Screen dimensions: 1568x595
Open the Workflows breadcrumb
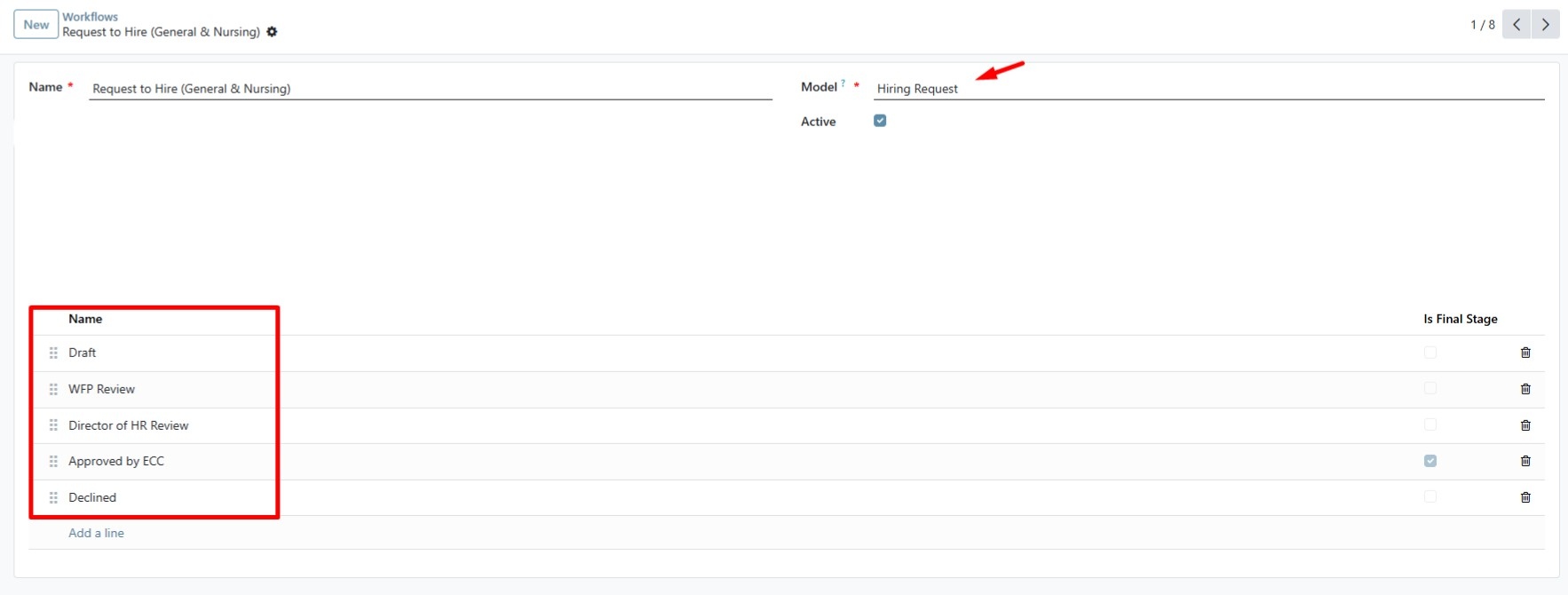(90, 17)
